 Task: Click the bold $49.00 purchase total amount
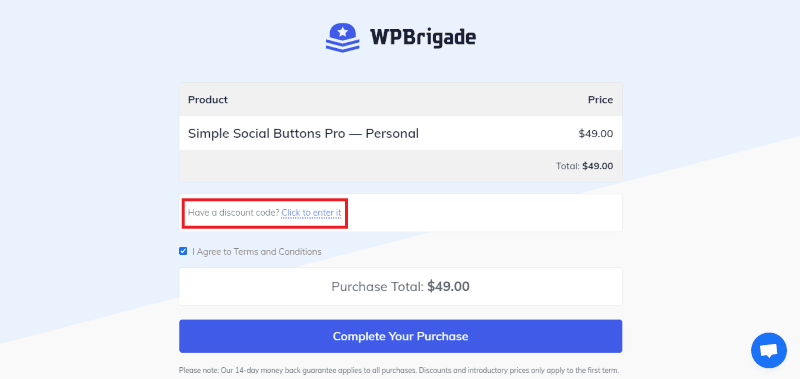(x=448, y=287)
